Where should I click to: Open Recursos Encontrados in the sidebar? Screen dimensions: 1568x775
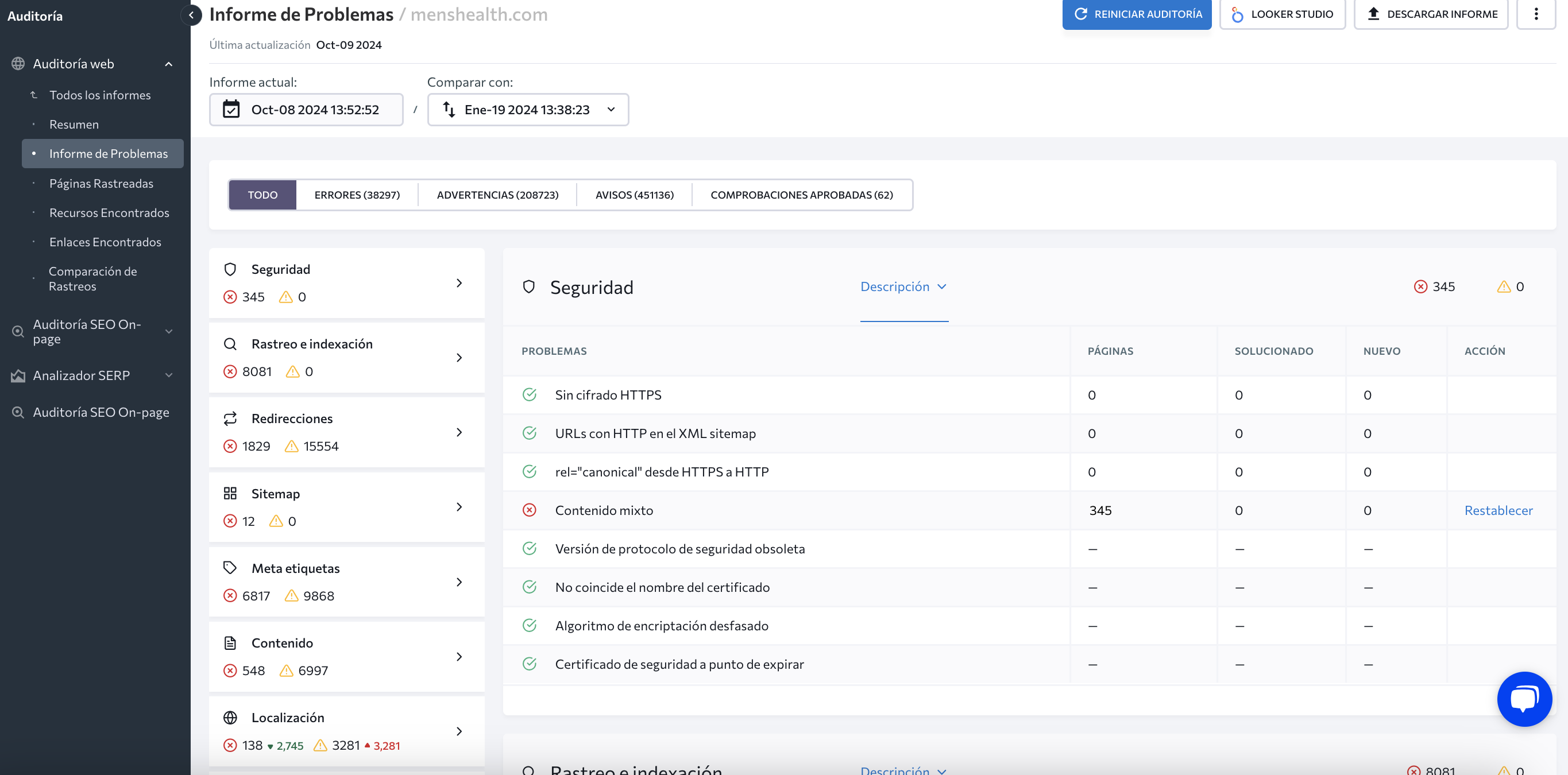(x=109, y=212)
